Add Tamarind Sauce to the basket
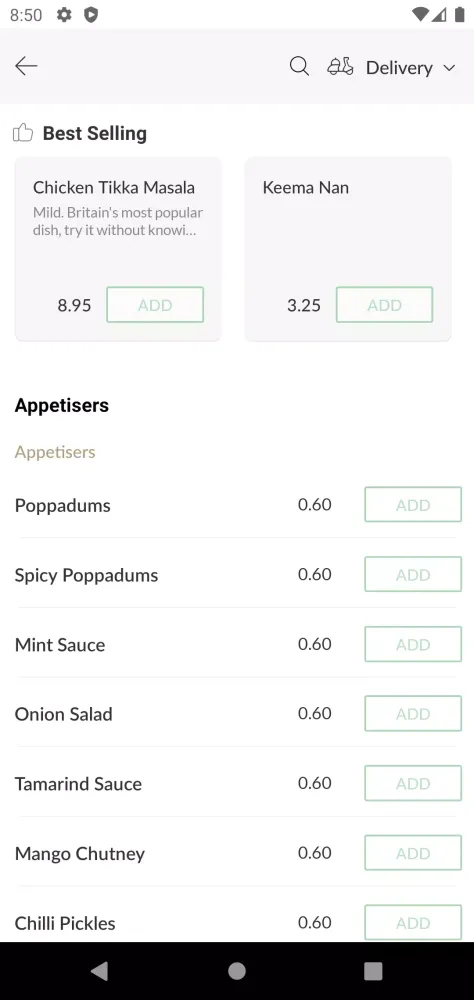The image size is (474, 1000). click(x=413, y=783)
